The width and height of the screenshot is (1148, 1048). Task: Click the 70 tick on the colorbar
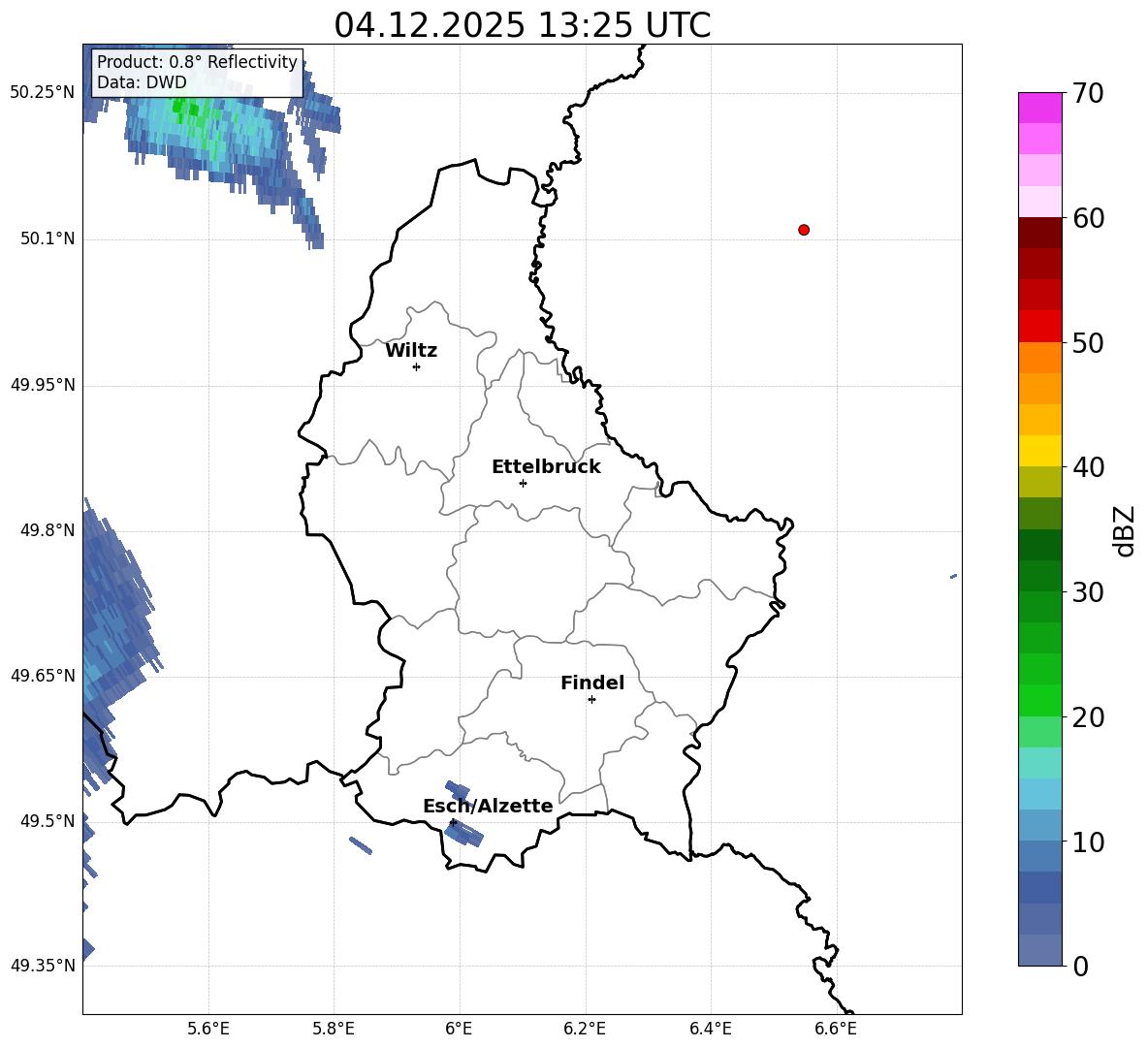(1088, 93)
